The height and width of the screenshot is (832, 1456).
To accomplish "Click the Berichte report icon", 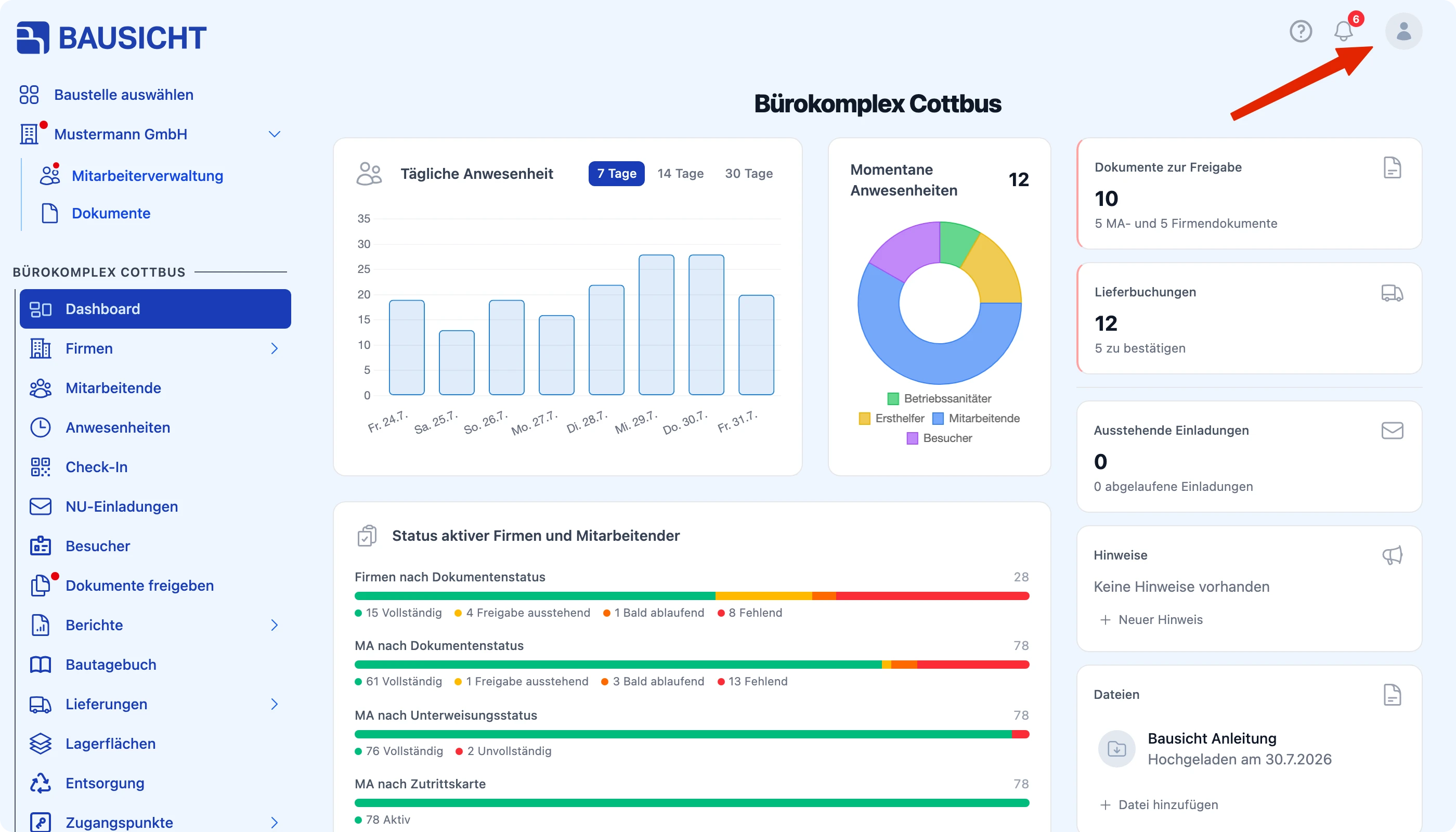I will click(x=40, y=625).
